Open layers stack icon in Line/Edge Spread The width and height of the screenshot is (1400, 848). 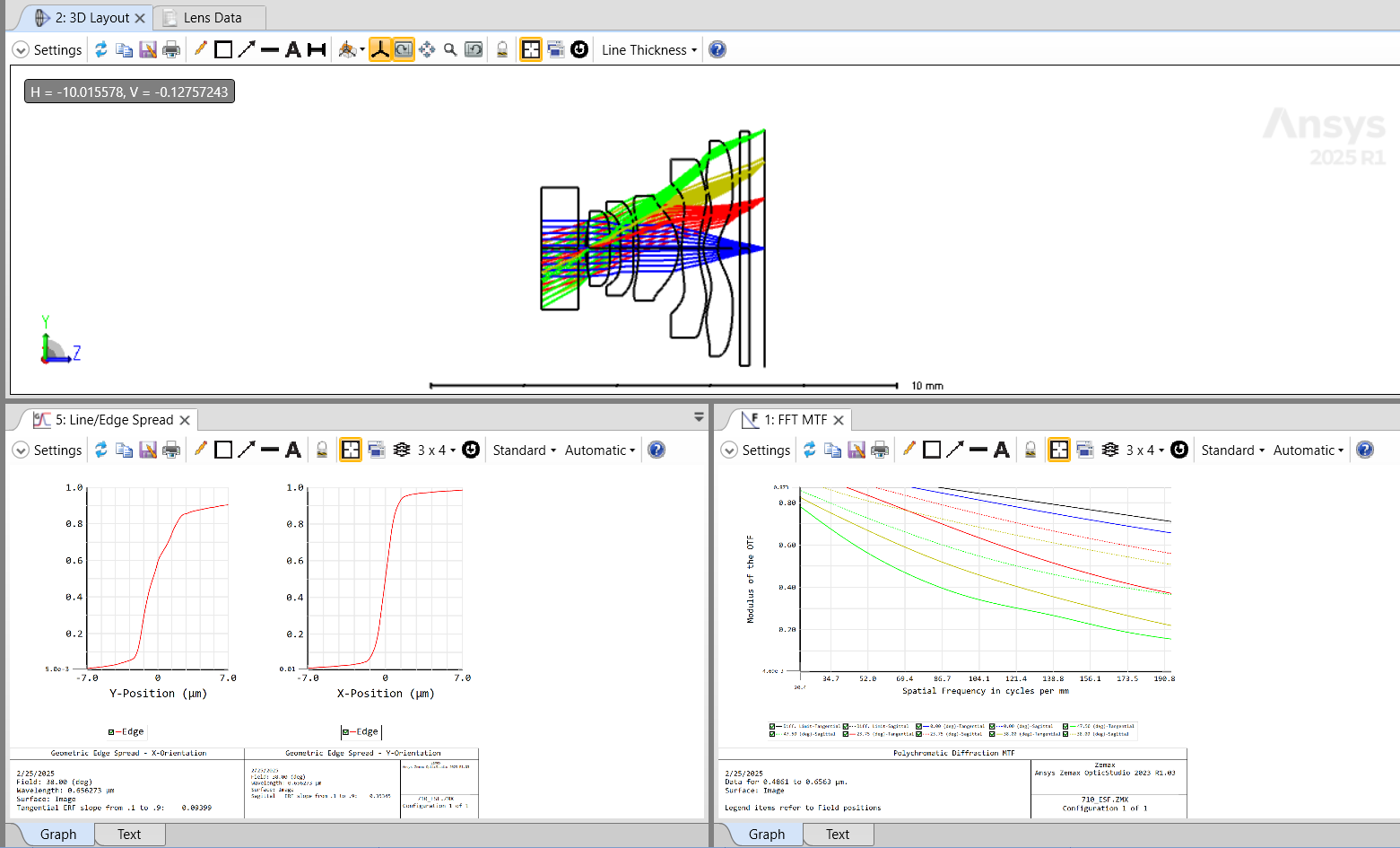[x=402, y=450]
